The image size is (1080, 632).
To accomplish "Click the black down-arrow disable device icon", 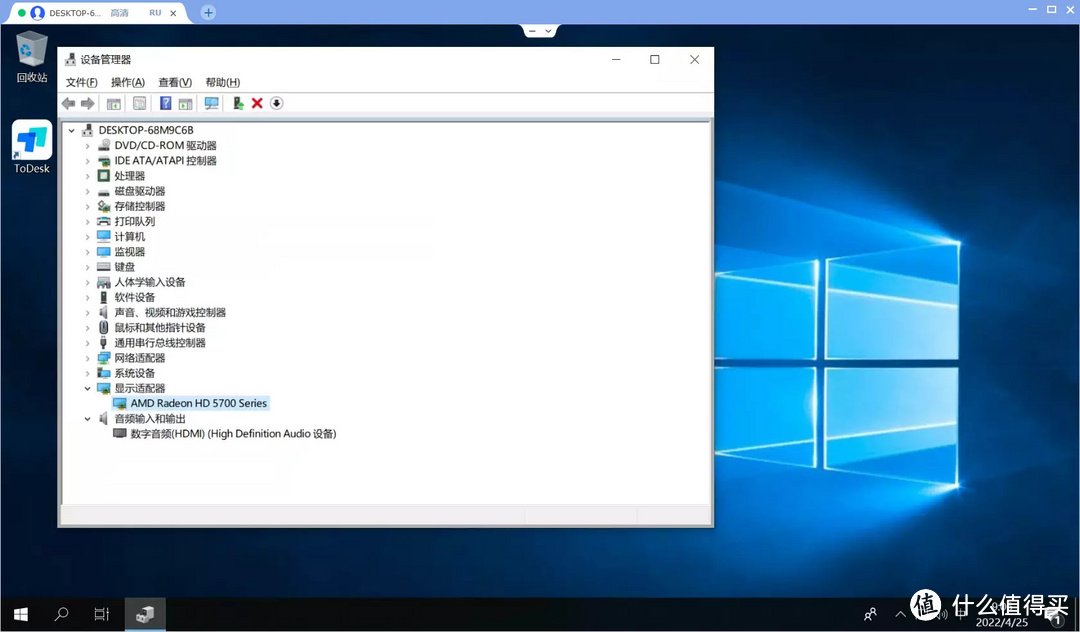I will [276, 103].
